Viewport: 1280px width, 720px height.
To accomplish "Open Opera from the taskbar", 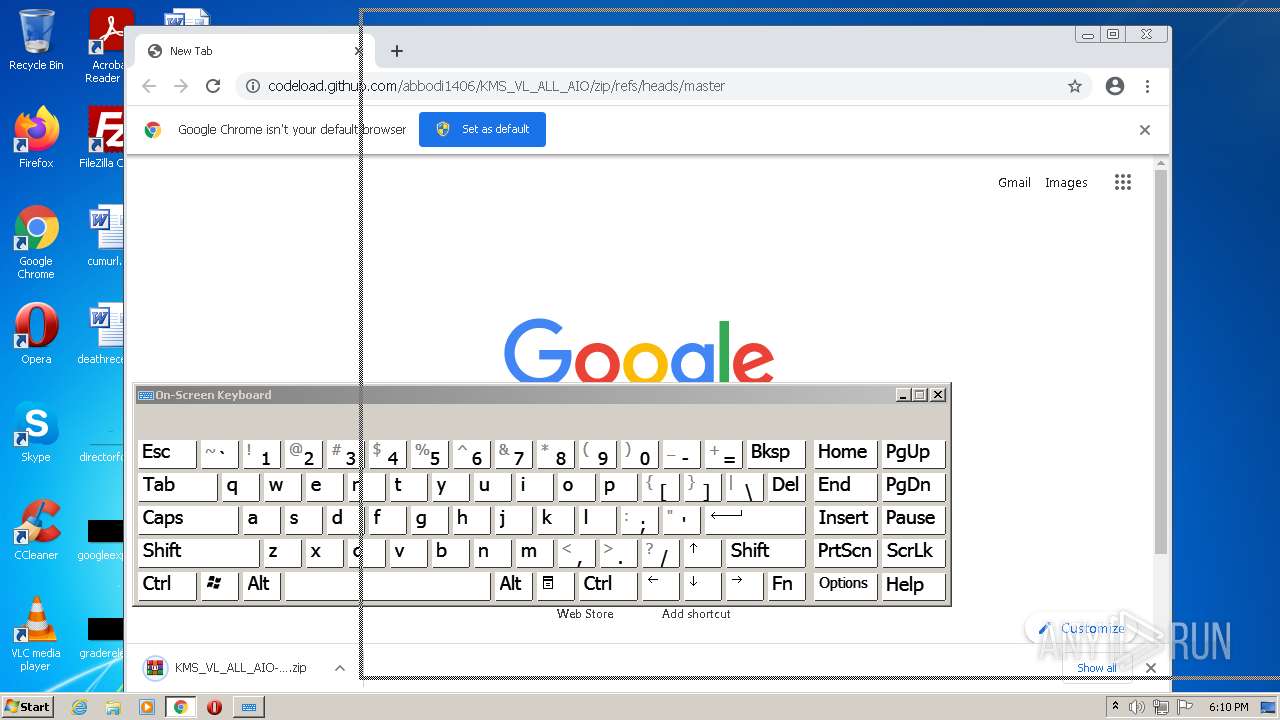I will 214,707.
